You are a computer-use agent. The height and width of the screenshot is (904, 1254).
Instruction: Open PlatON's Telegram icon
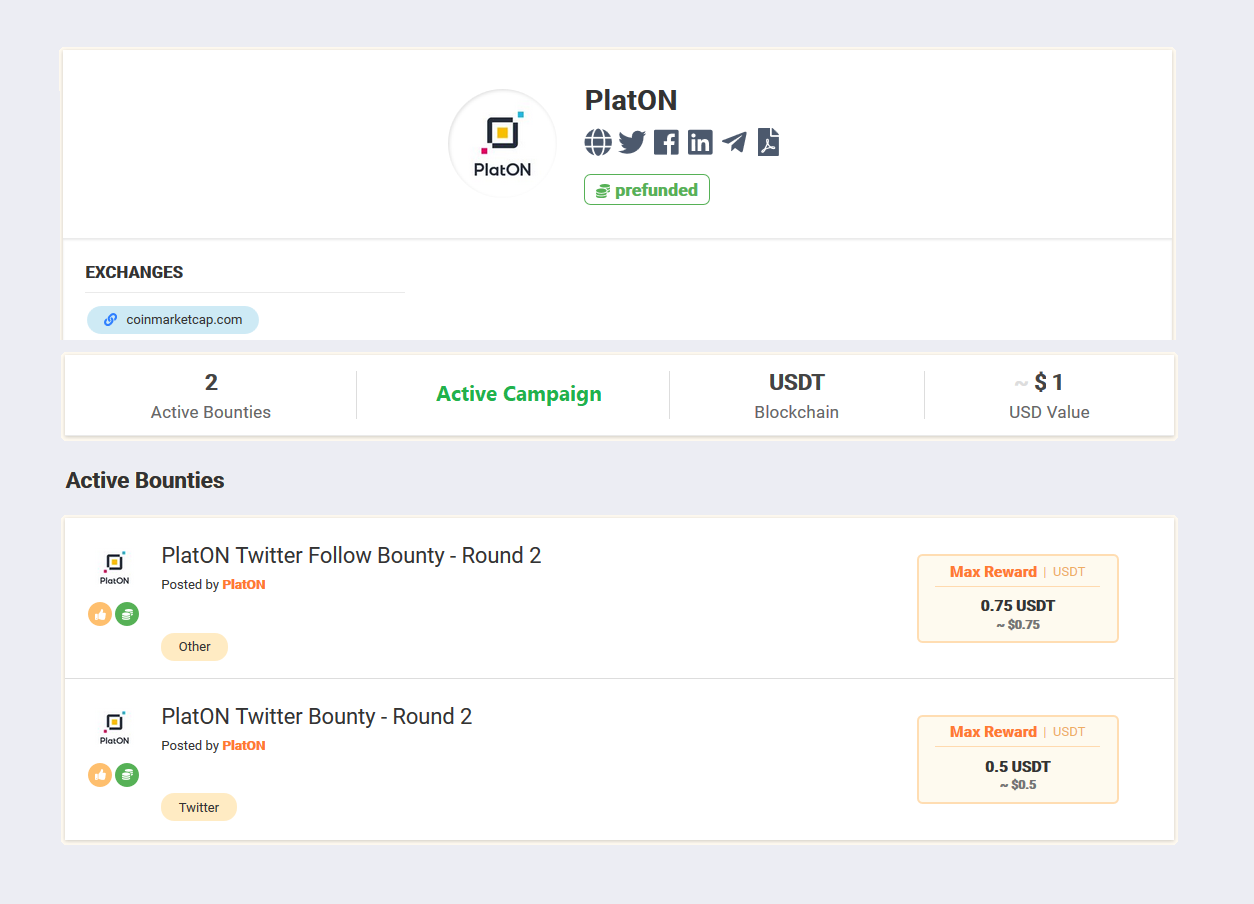734,142
